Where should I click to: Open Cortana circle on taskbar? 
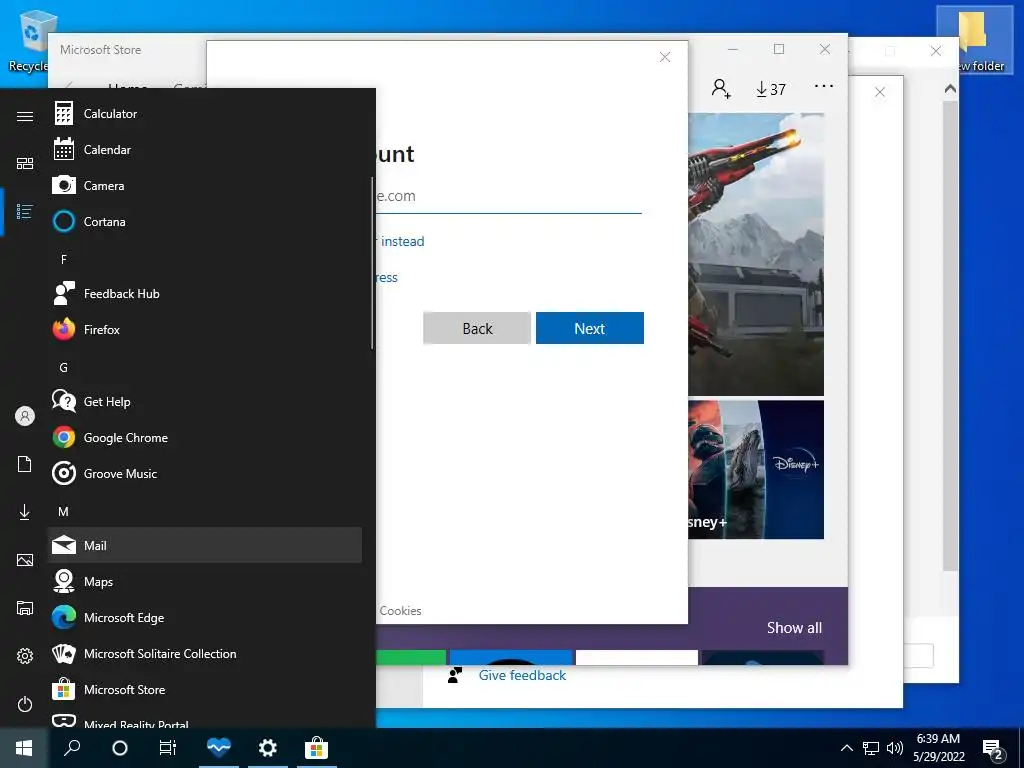tap(120, 748)
